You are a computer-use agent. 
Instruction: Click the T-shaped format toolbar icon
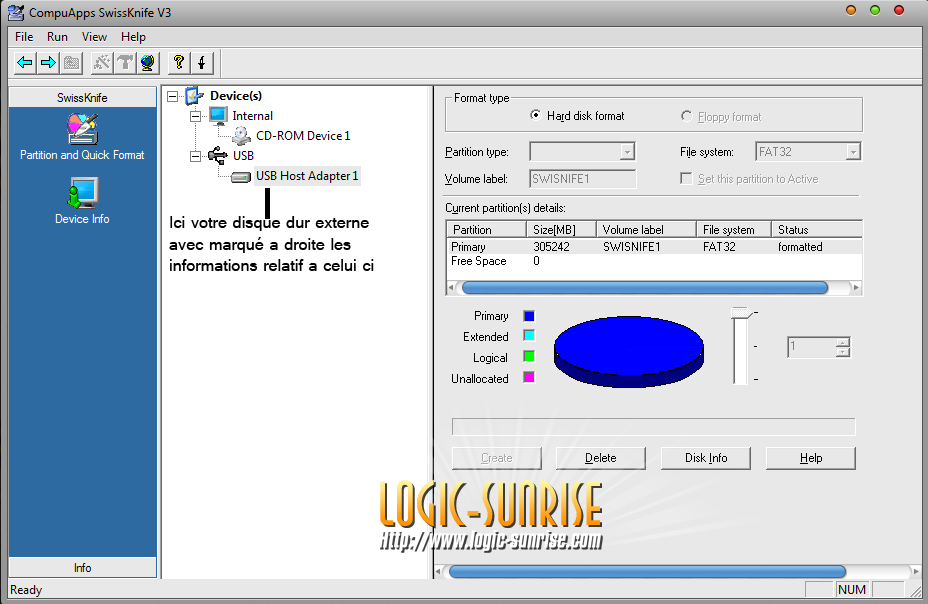click(125, 62)
